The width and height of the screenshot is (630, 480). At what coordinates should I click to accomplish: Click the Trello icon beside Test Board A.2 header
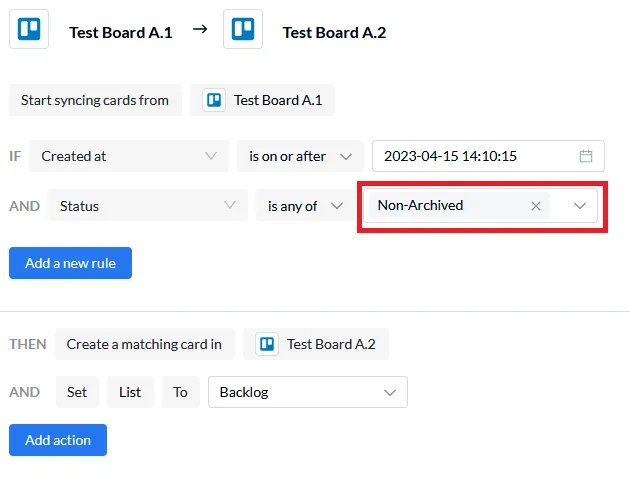[243, 29]
